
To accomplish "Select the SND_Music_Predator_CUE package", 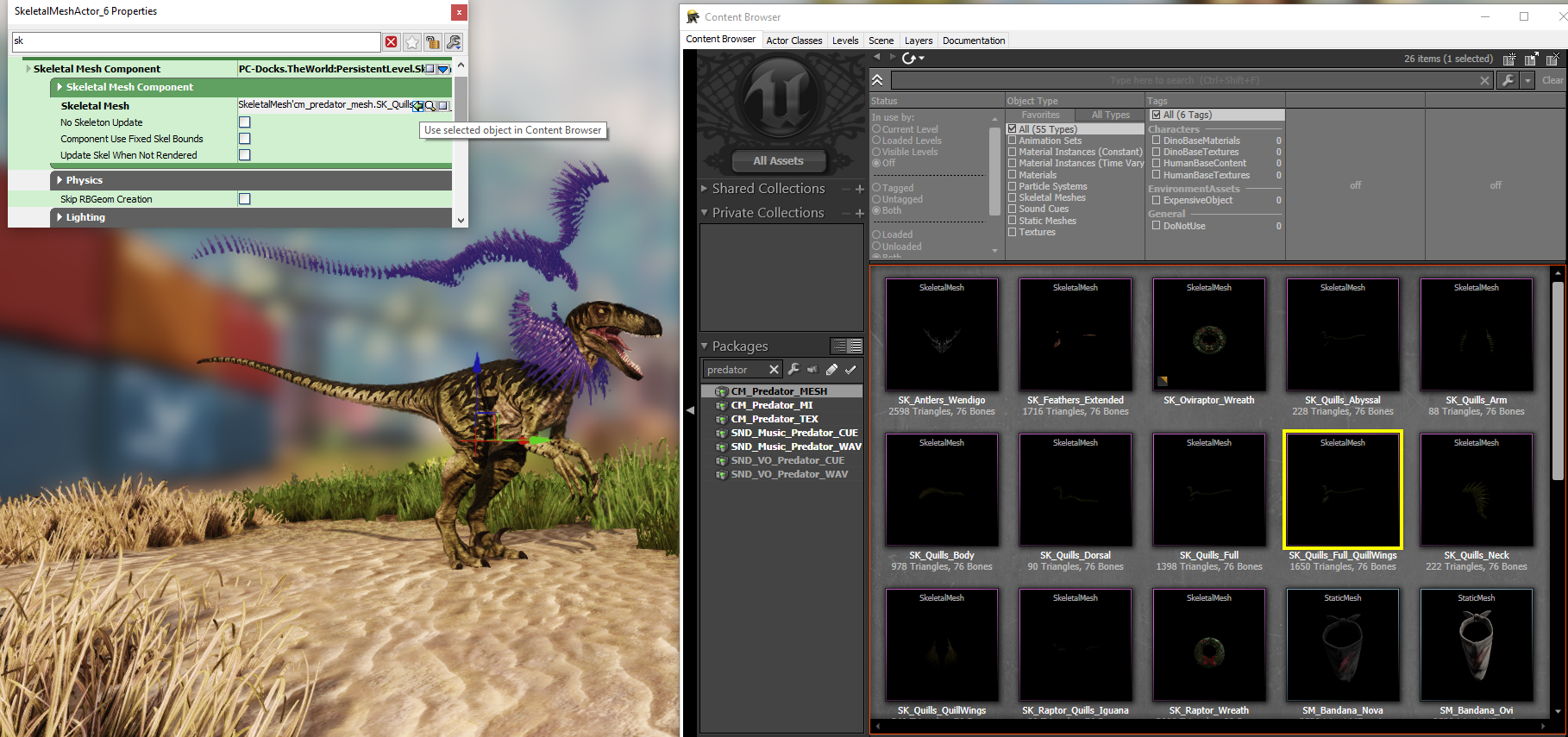I will click(x=794, y=433).
